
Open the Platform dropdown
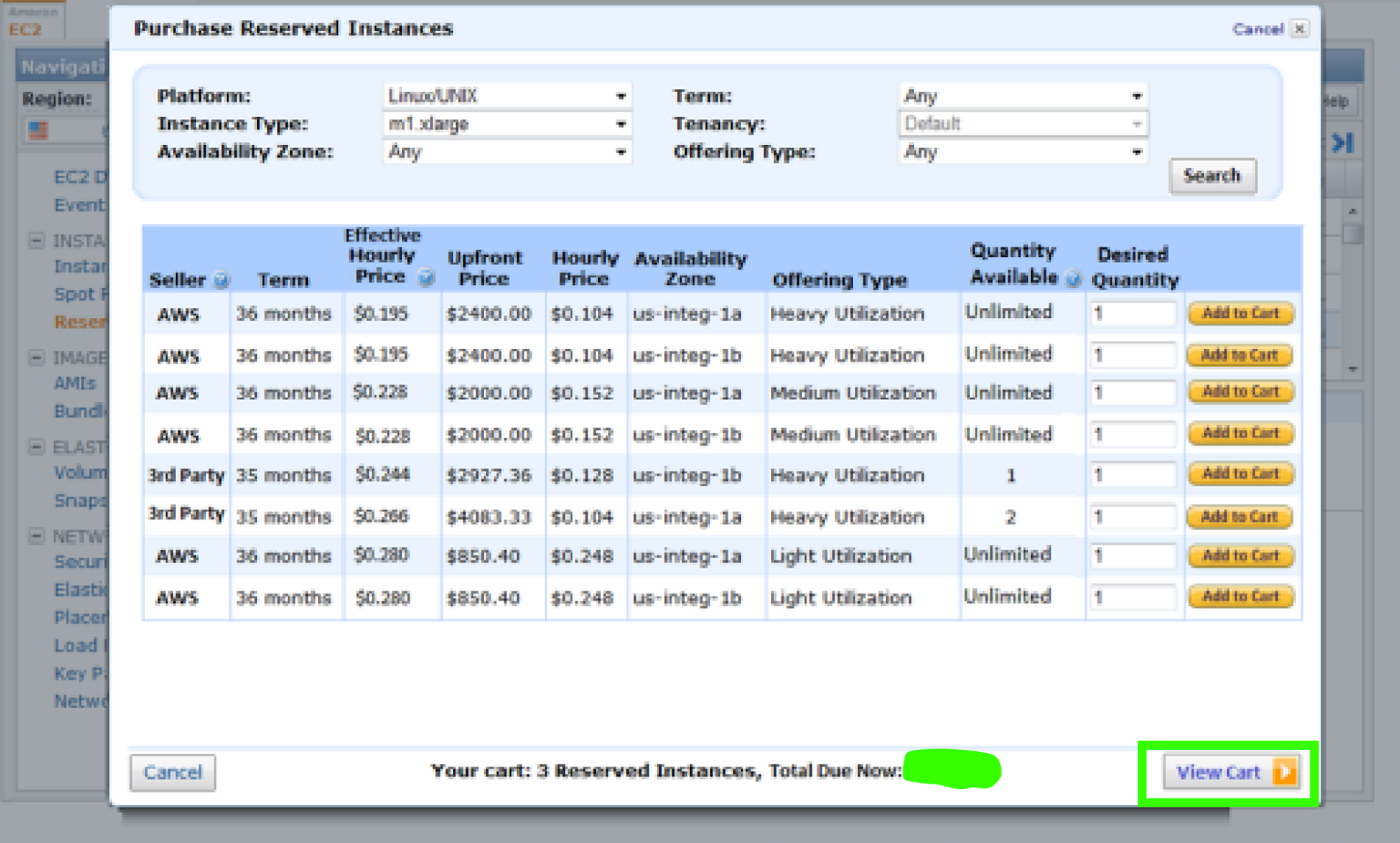click(508, 96)
